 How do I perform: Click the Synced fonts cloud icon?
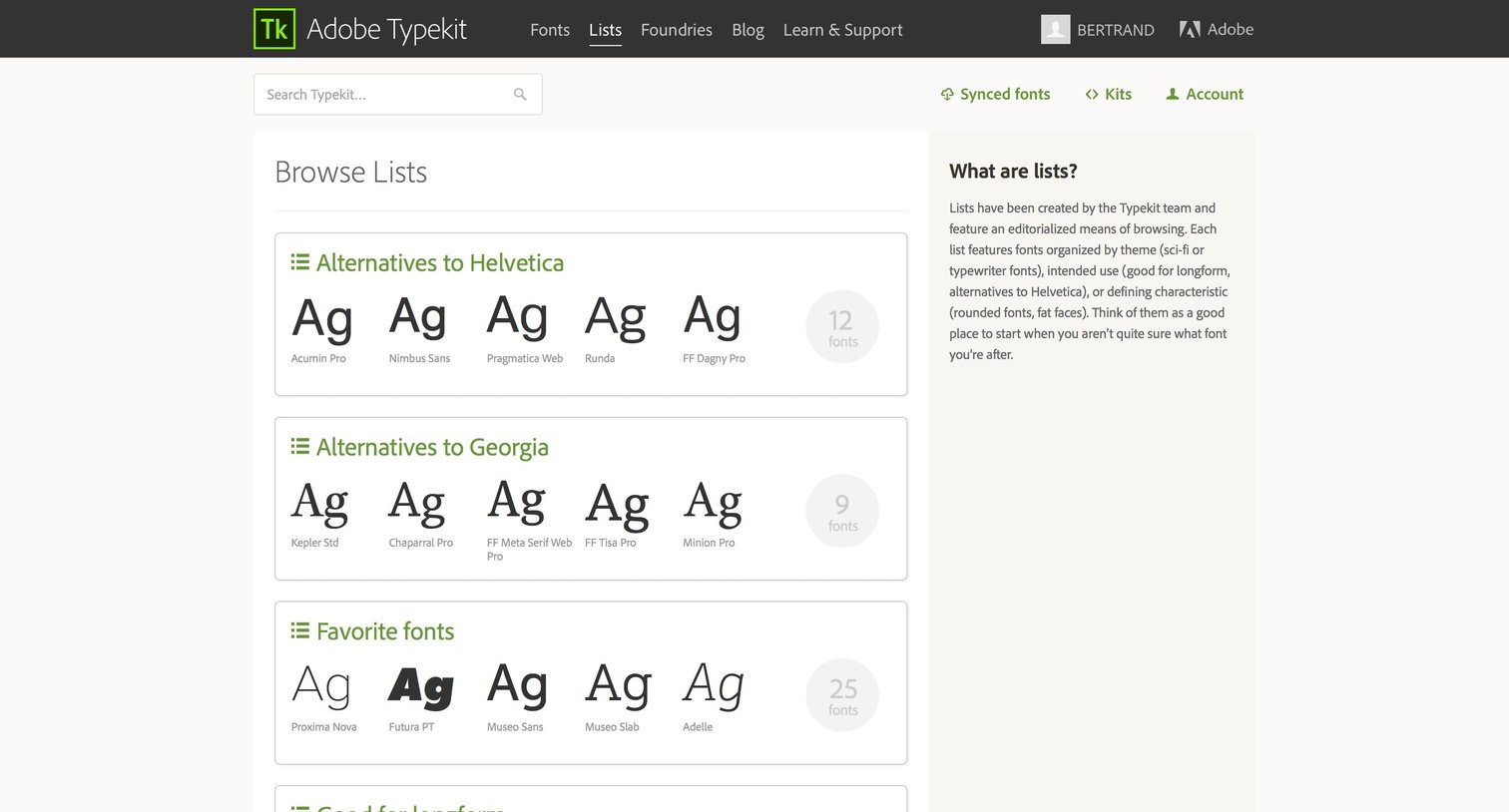coord(947,94)
